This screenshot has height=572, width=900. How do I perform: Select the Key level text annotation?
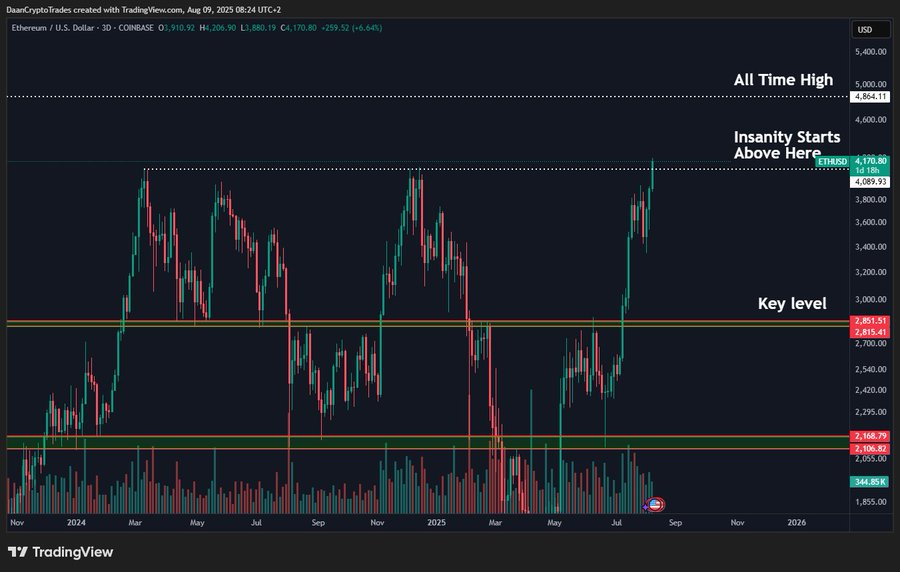[x=792, y=303]
